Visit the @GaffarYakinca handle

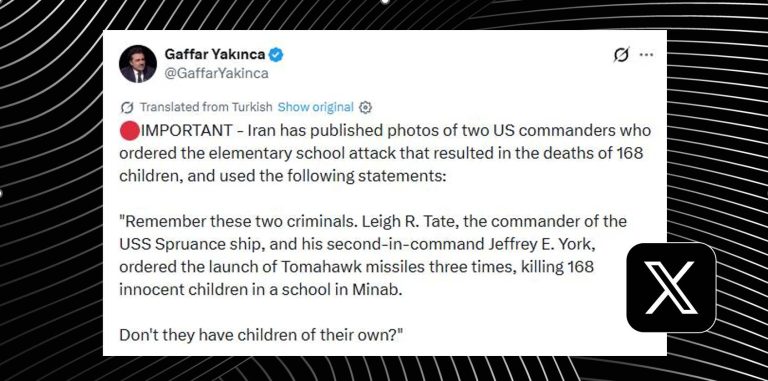tap(216, 73)
